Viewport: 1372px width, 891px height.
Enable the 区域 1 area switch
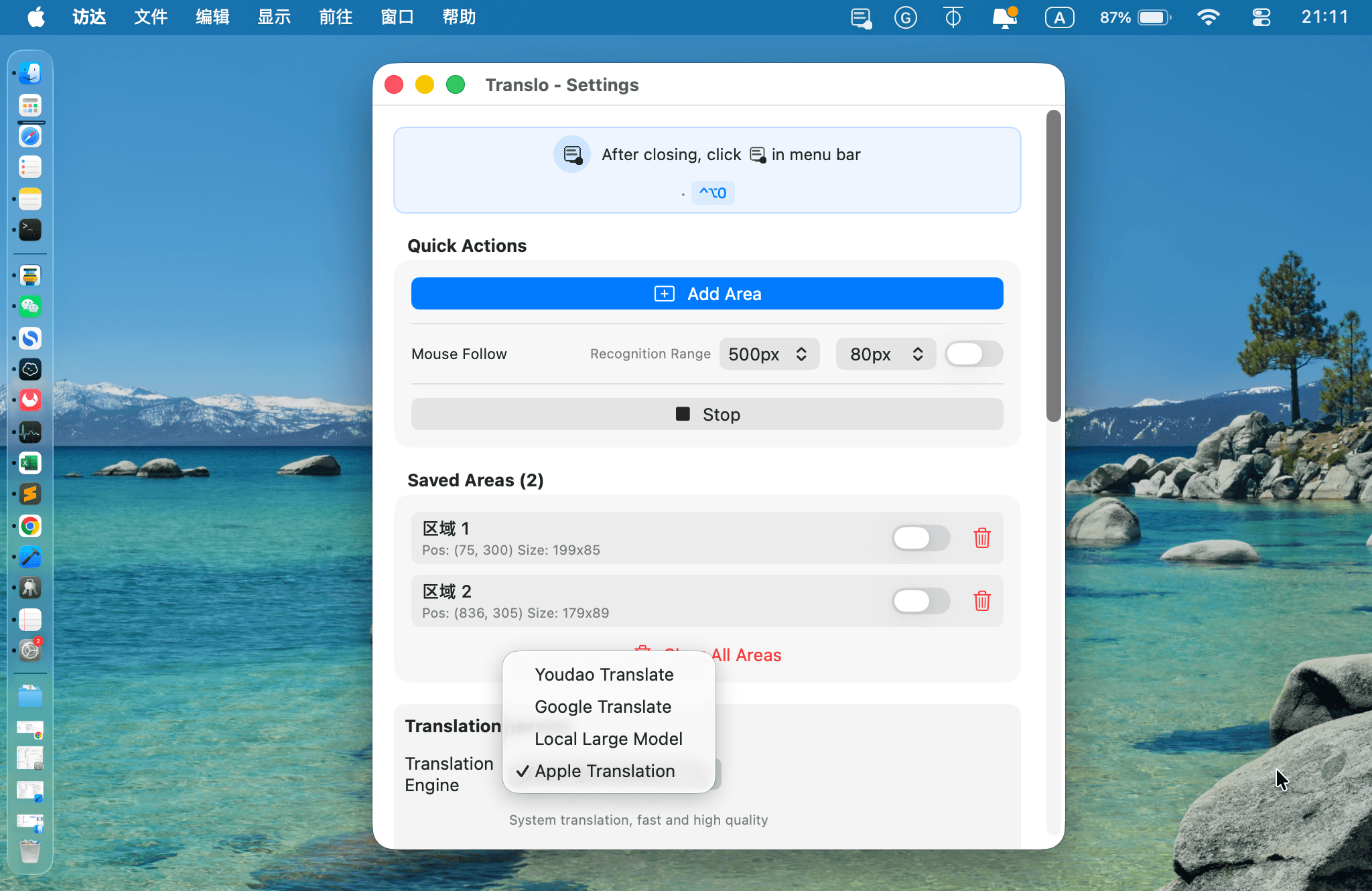point(921,538)
